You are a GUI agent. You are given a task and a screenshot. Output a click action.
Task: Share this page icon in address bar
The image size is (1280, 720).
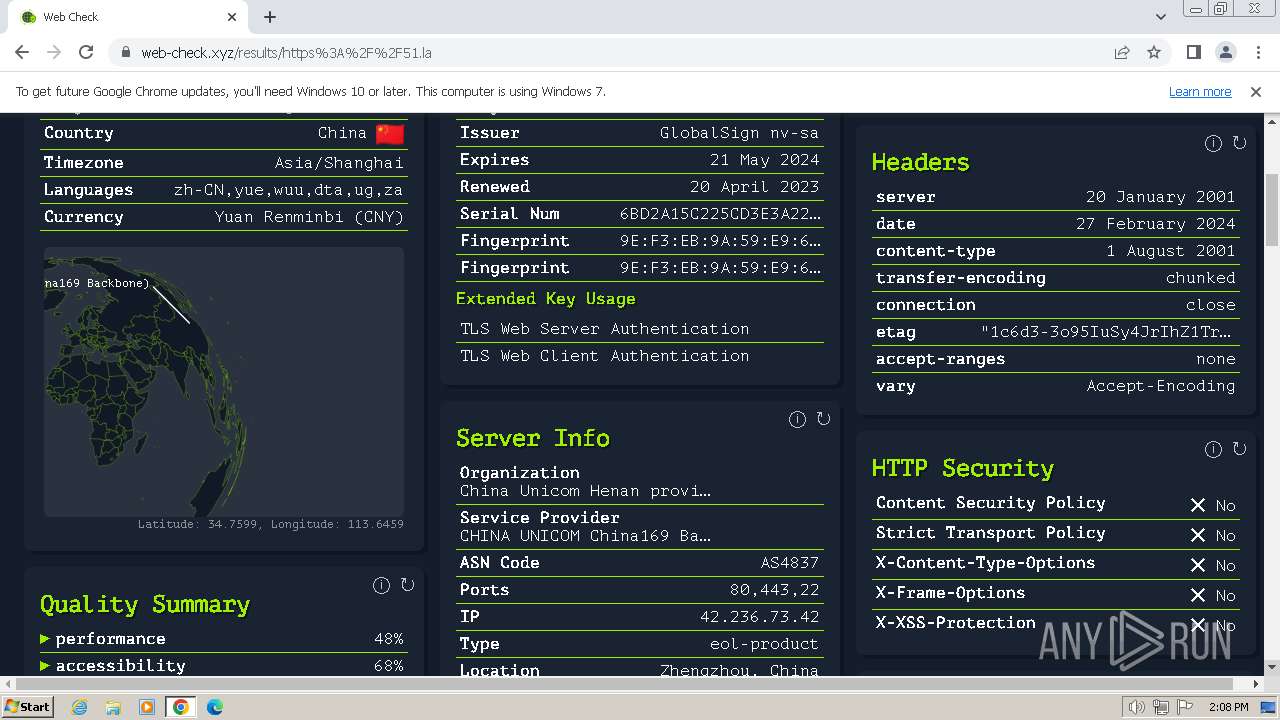tap(1122, 52)
